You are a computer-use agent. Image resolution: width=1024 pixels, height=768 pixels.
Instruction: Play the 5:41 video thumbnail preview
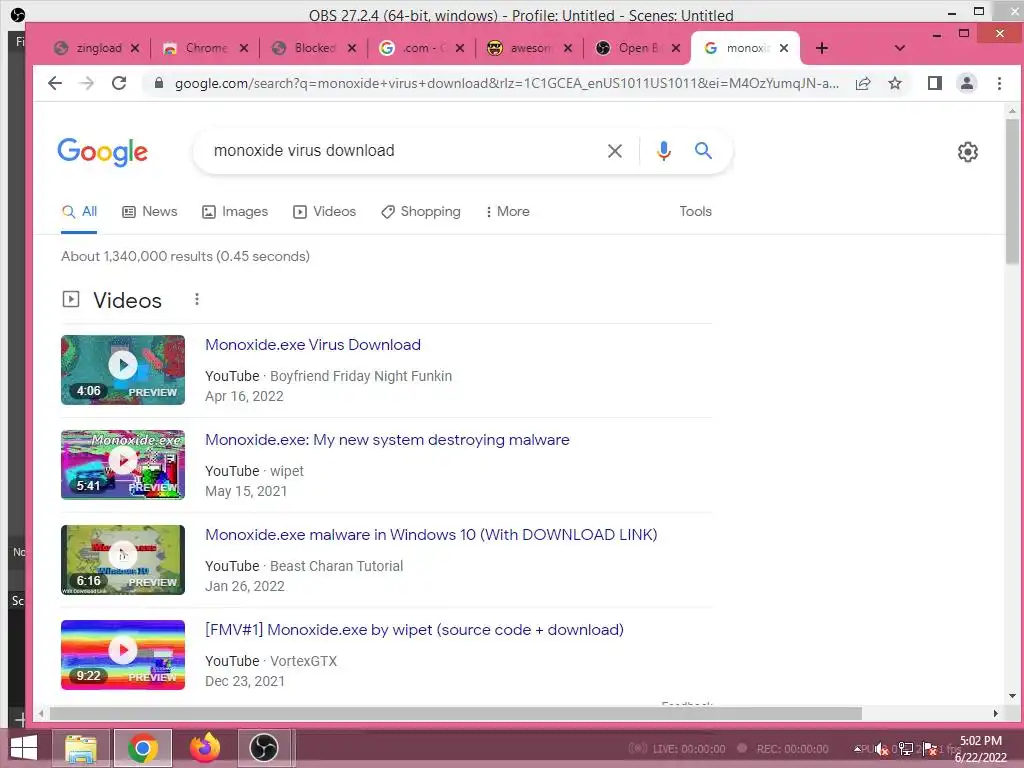click(123, 464)
